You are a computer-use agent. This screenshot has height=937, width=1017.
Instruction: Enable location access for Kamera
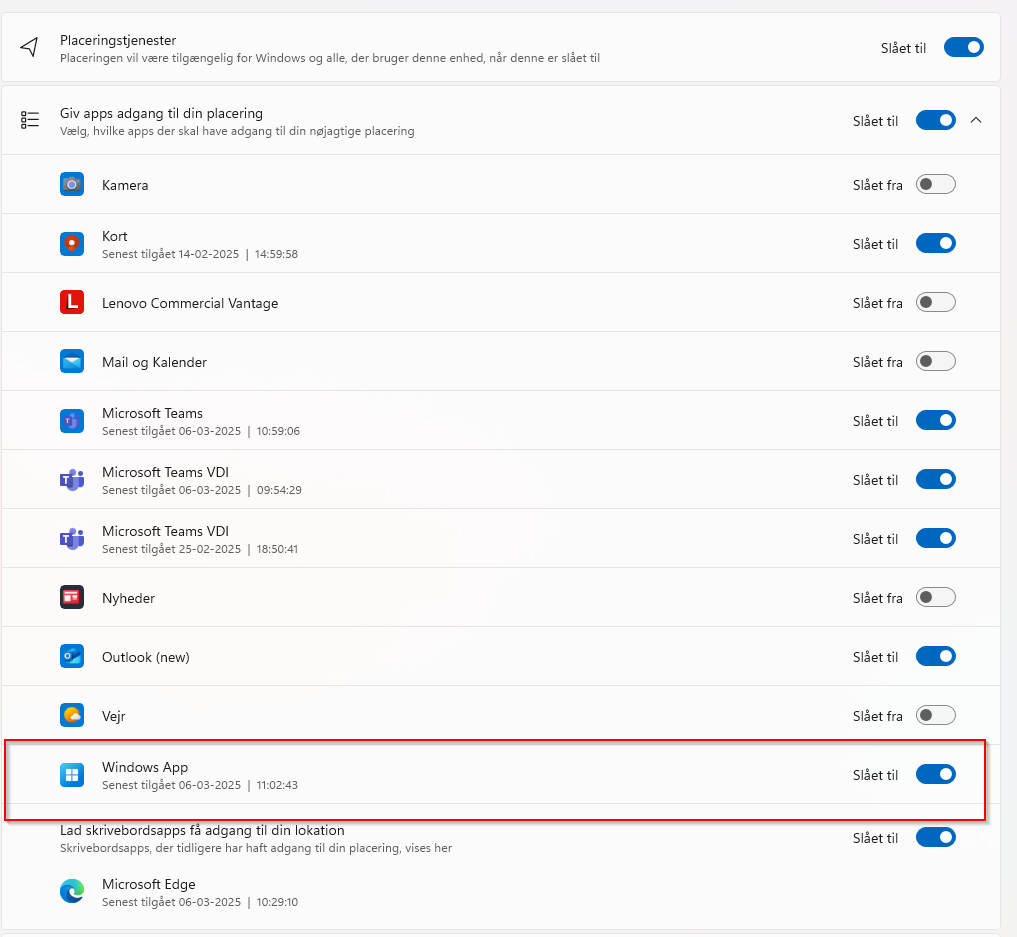click(935, 185)
